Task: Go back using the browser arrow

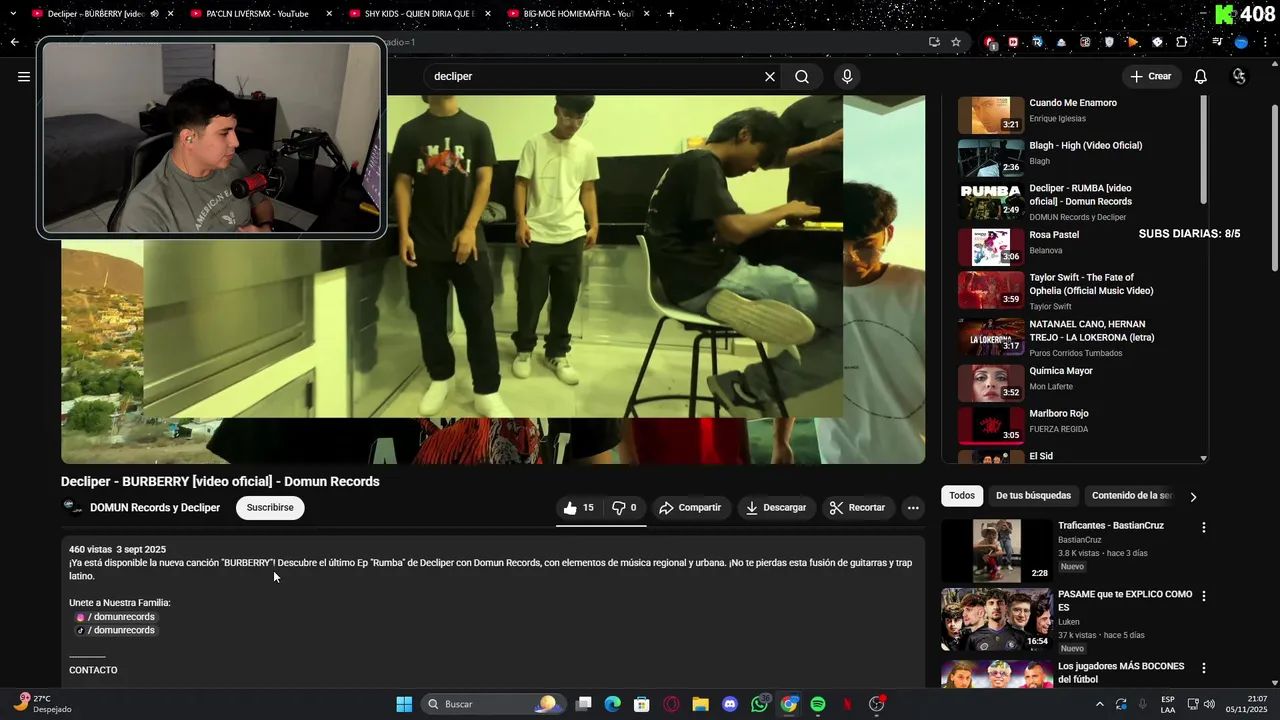Action: point(15,42)
